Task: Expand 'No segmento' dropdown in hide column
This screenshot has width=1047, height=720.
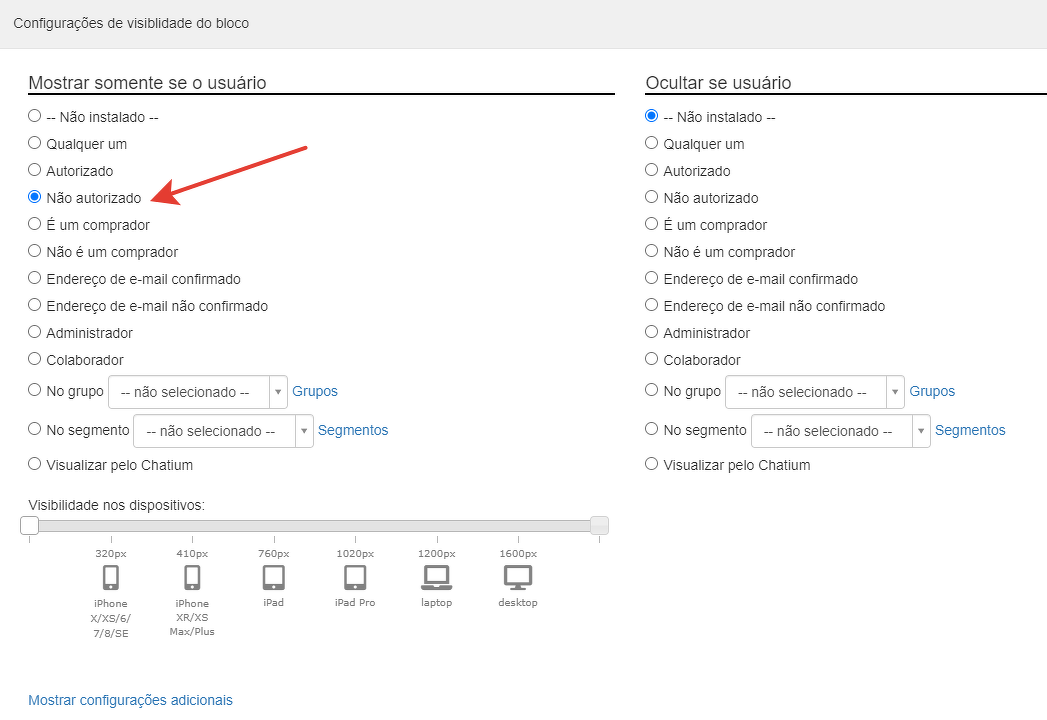Action: click(840, 431)
